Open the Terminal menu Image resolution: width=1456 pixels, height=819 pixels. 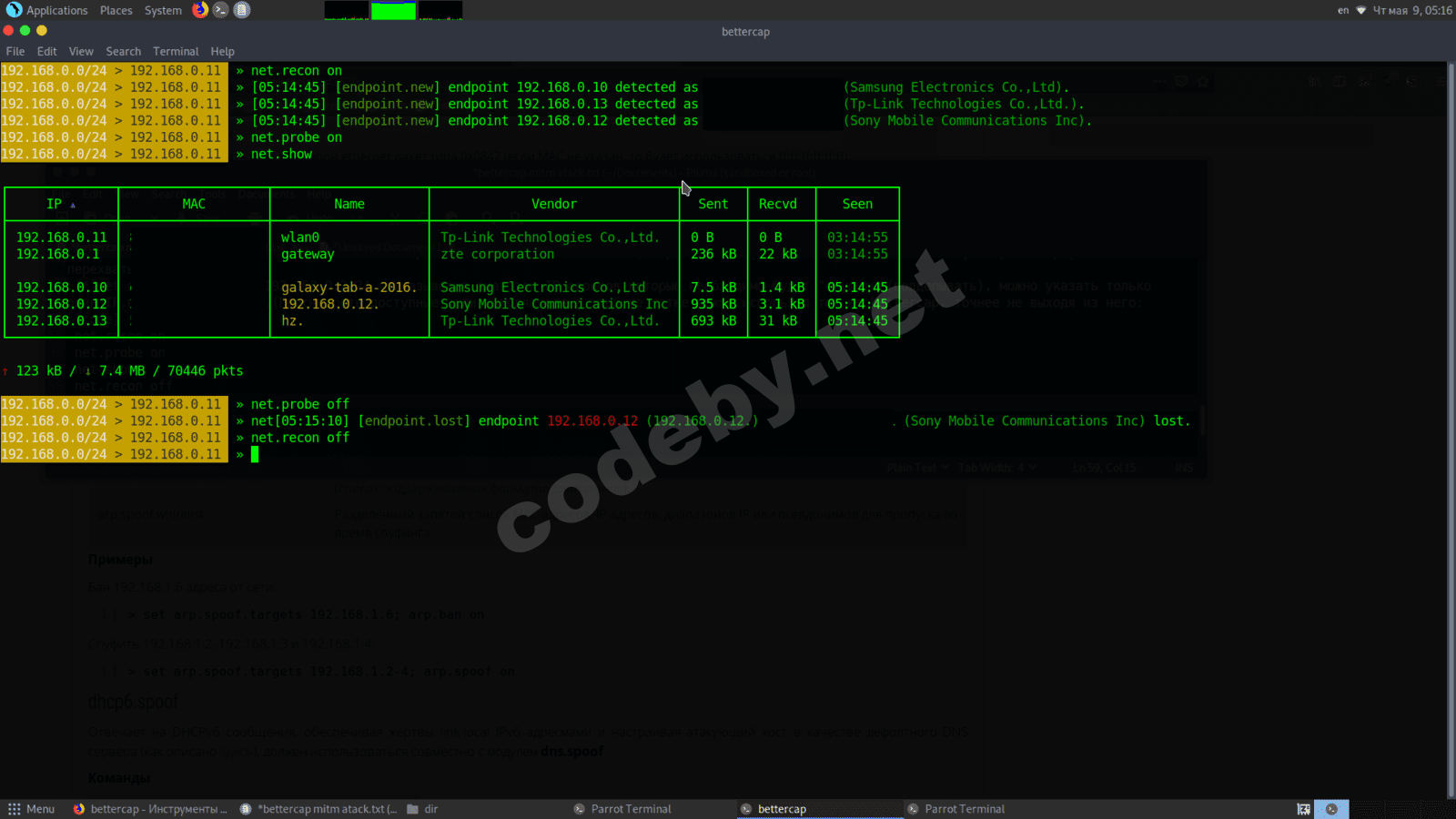coord(176,52)
